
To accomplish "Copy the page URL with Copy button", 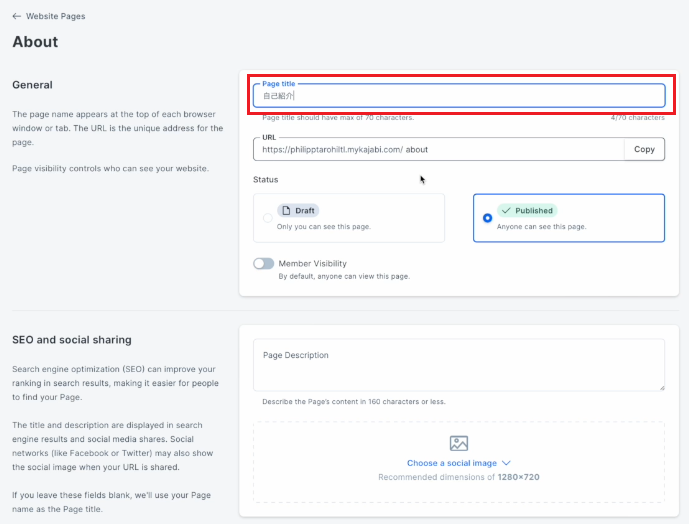I will [x=644, y=149].
